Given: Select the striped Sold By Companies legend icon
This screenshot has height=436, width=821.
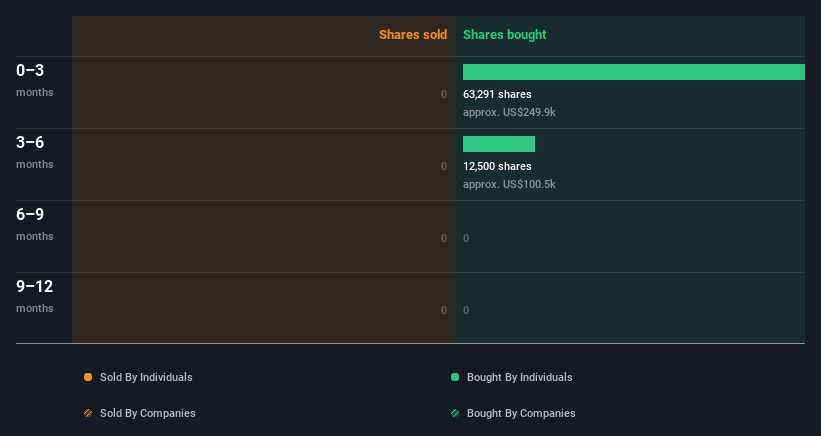Looking at the screenshot, I should (88, 413).
